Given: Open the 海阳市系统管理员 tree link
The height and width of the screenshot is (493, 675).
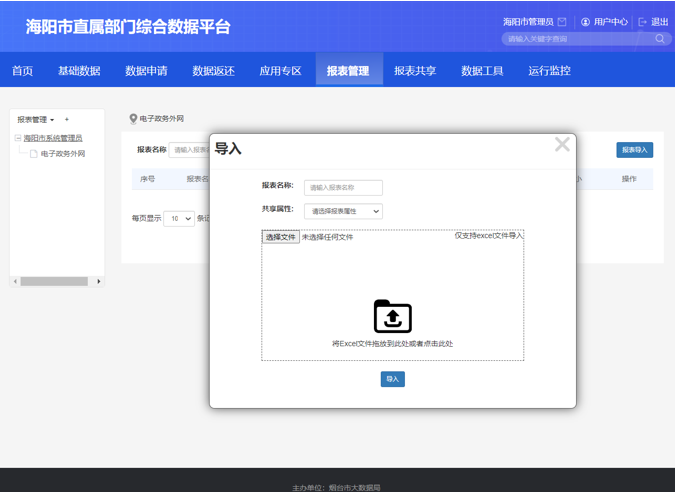Looking at the screenshot, I should tap(53, 138).
